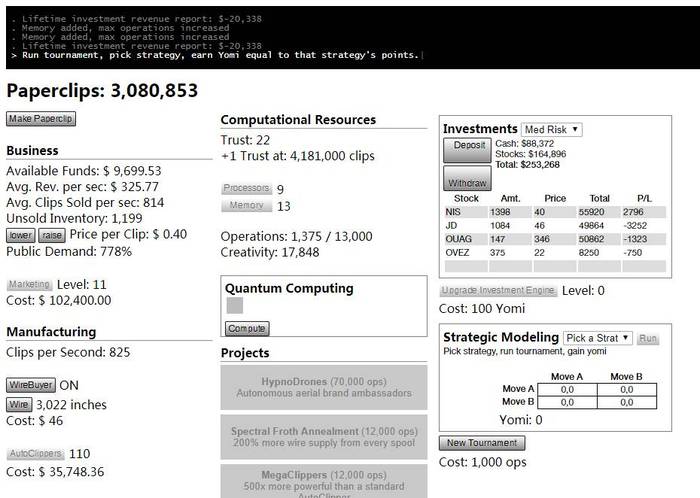Purchase another AutoClipper

[35, 453]
